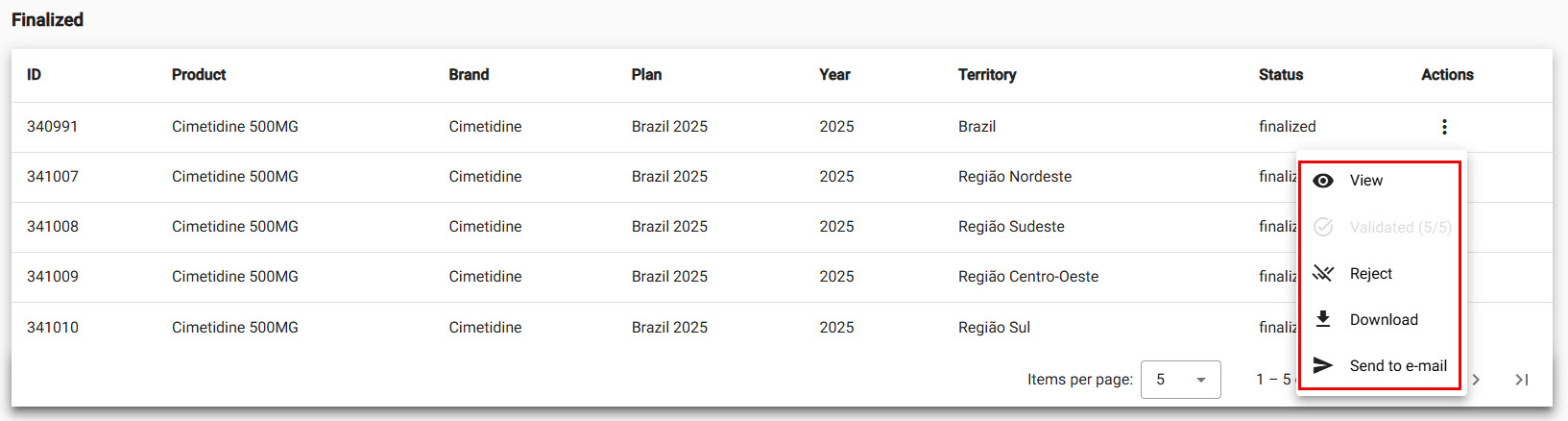1568x421 pixels.
Task: Choose Reject in the context menu
Action: click(x=1370, y=274)
